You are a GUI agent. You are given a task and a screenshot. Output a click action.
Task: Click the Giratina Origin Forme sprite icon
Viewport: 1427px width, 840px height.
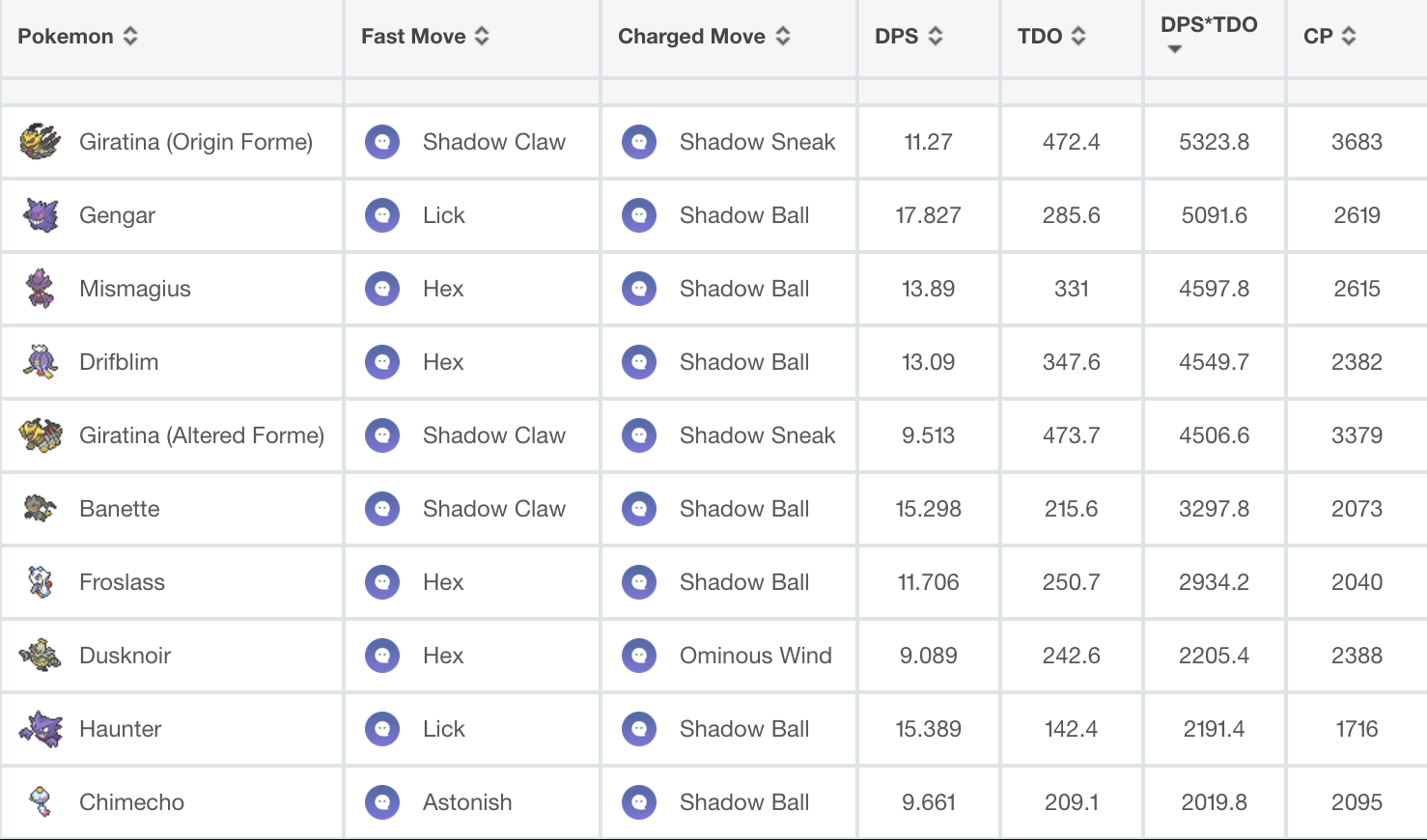tap(40, 142)
